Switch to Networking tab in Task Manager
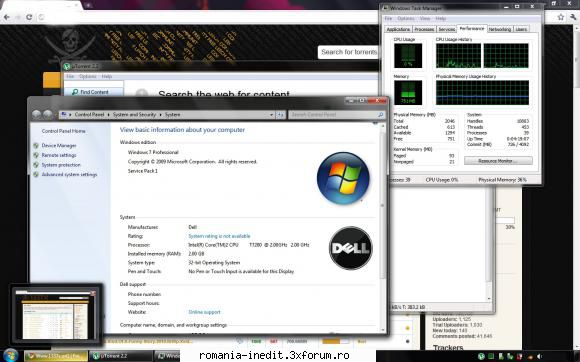580x362 pixels. pos(499,29)
